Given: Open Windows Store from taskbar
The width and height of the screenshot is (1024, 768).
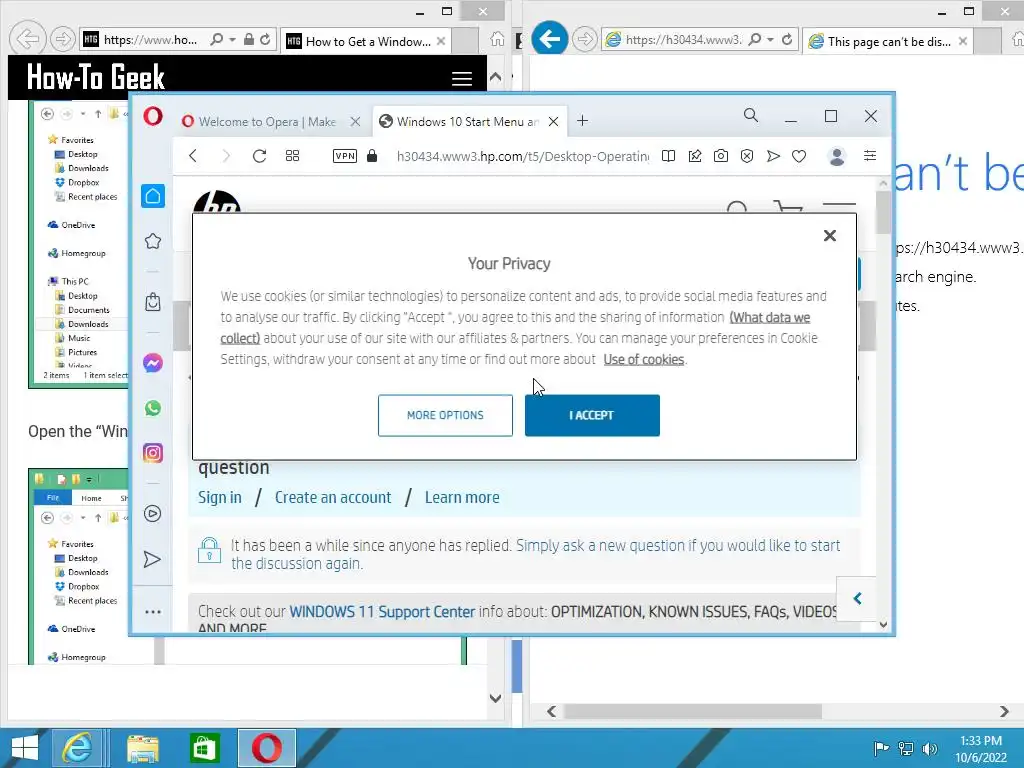Looking at the screenshot, I should tap(204, 748).
